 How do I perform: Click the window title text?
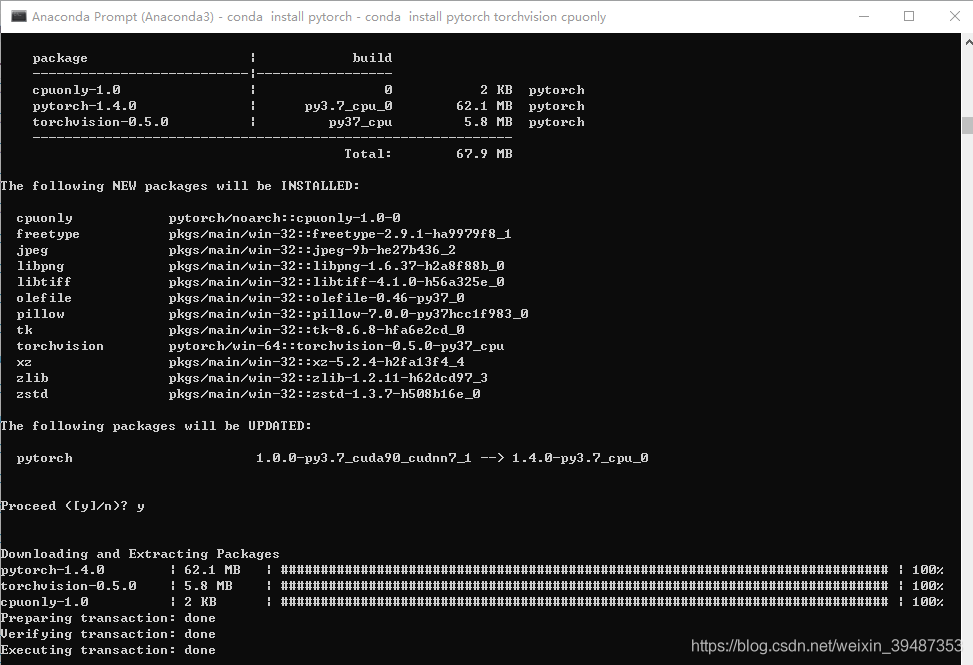point(319,17)
